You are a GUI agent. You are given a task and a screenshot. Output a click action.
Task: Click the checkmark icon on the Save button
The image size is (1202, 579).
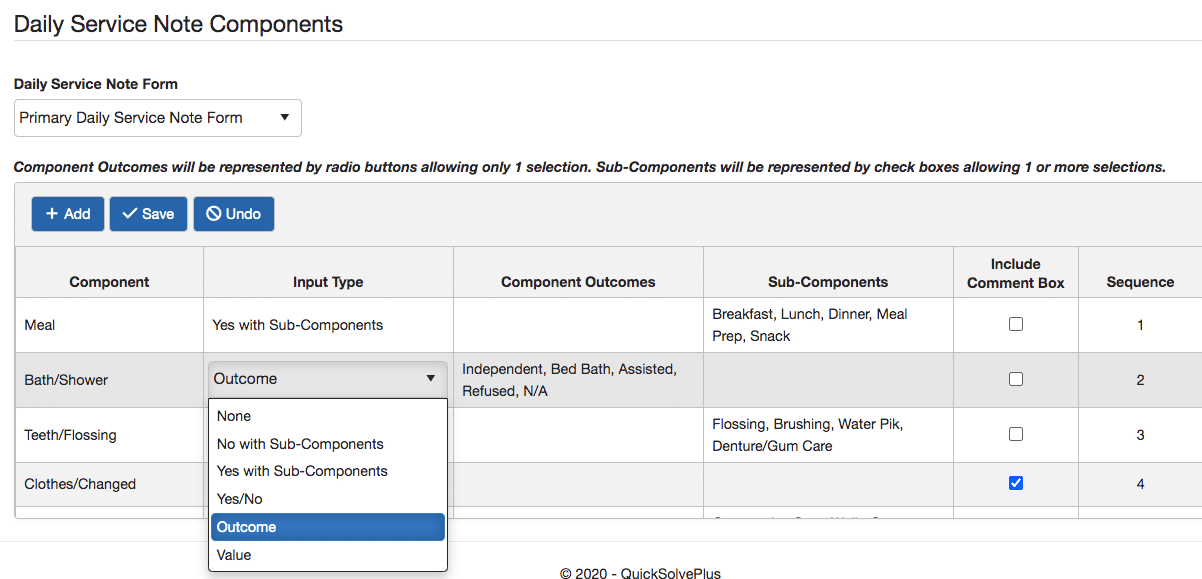tap(132, 213)
